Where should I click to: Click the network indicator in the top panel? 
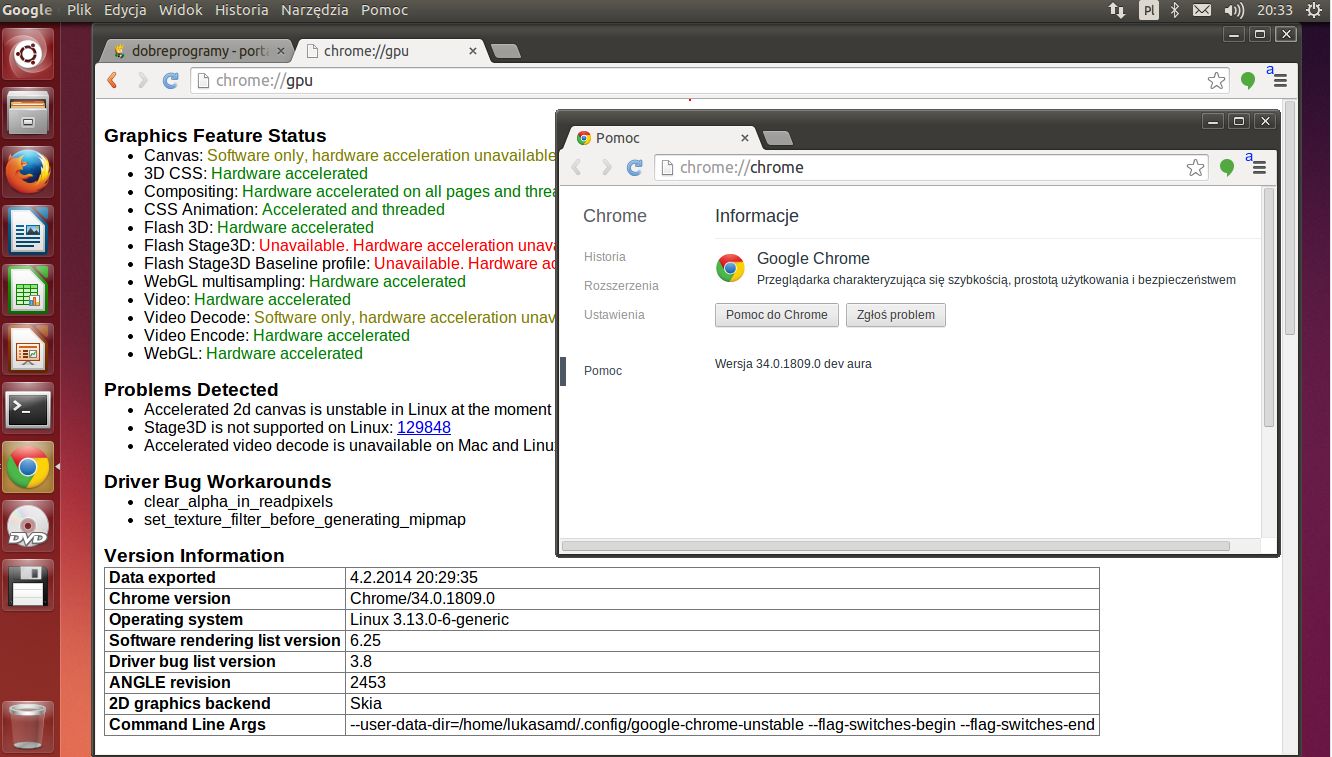click(x=1117, y=10)
